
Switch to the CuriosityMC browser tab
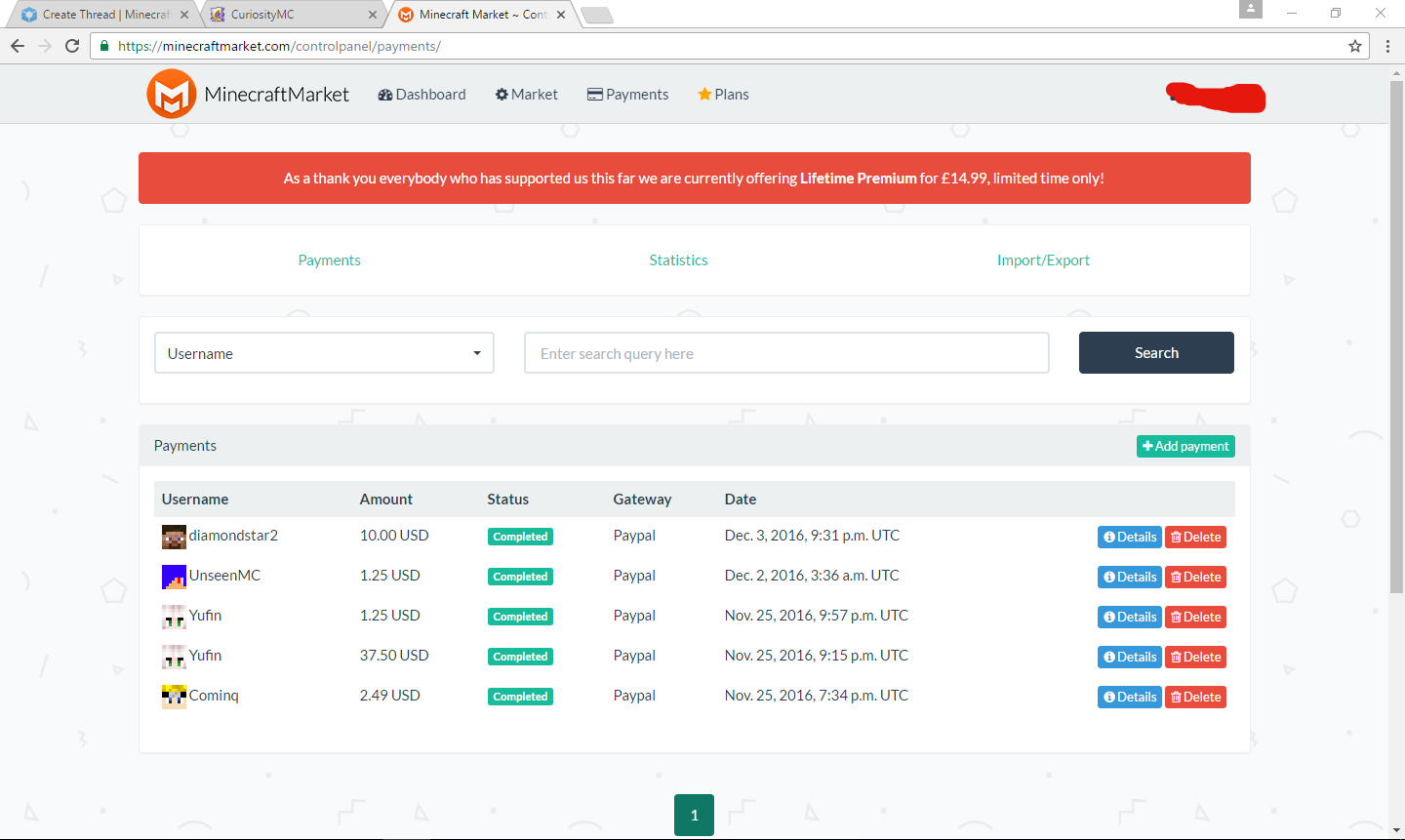pos(293,15)
